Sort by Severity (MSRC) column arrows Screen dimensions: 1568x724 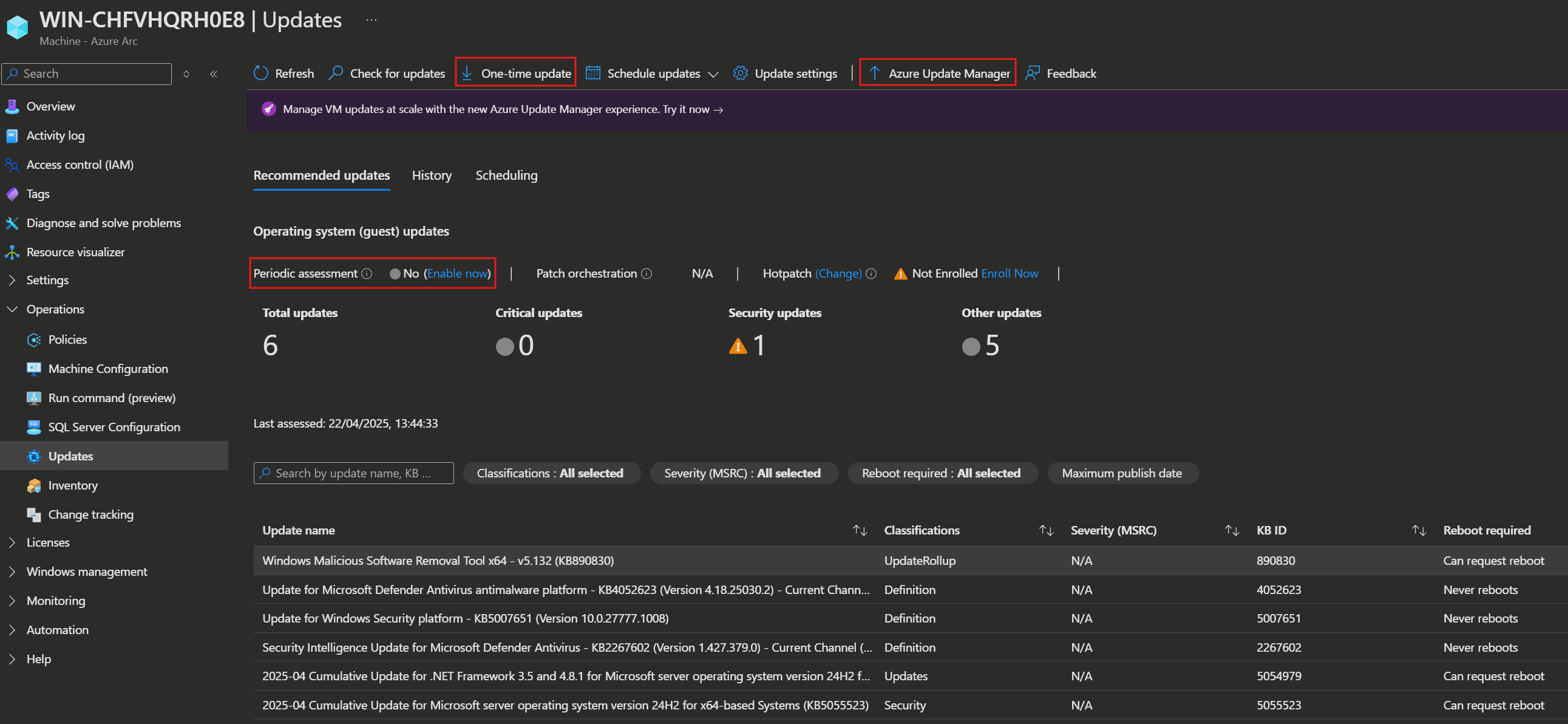[1232, 531]
